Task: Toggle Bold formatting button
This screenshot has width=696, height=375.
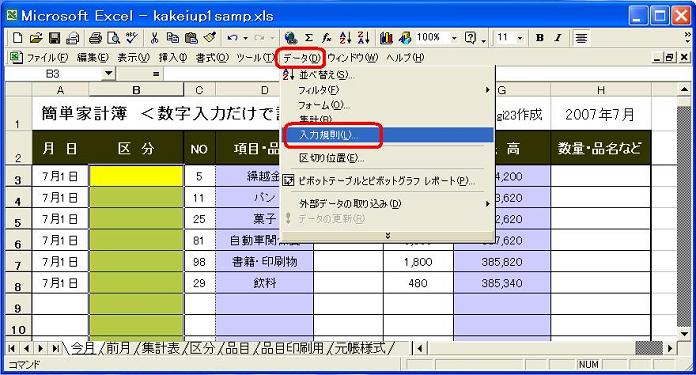Action: point(540,38)
